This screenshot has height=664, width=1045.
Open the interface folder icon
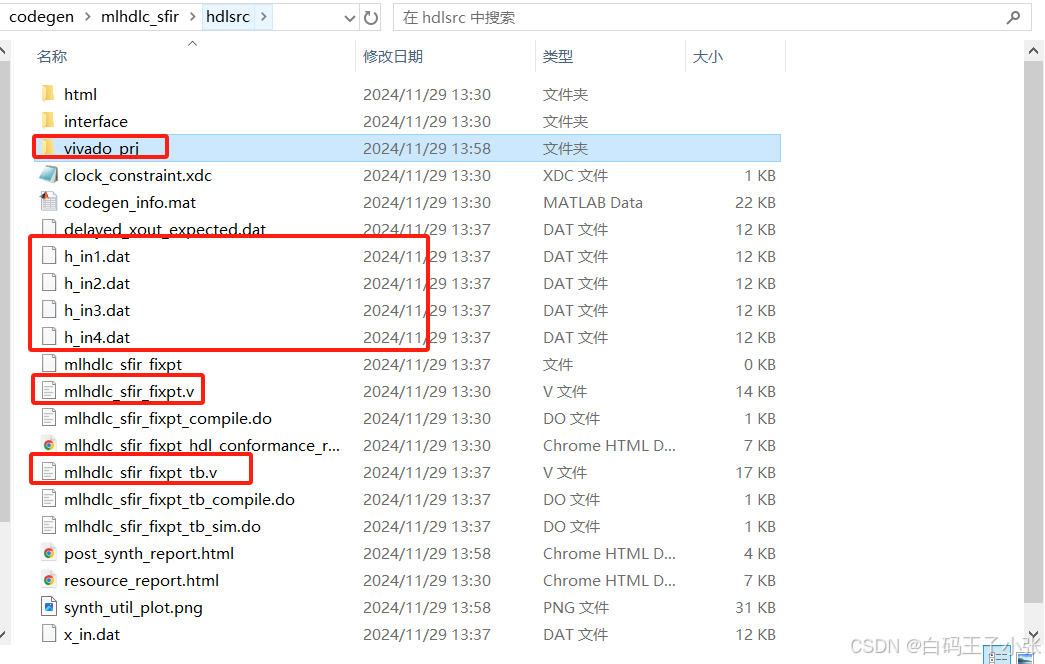[x=48, y=121]
